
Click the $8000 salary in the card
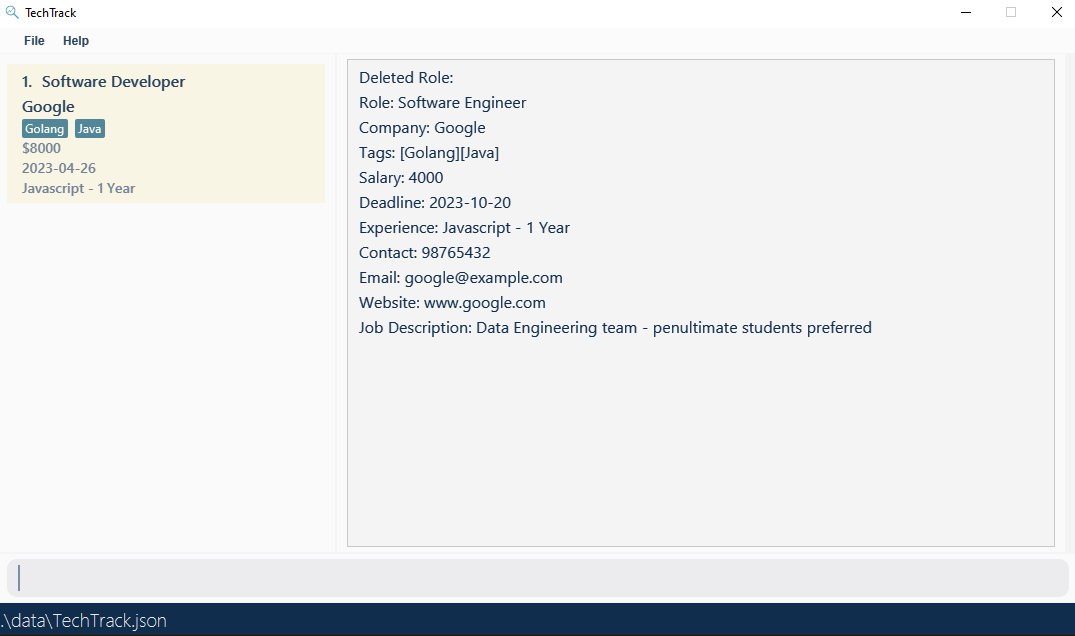[41, 148]
